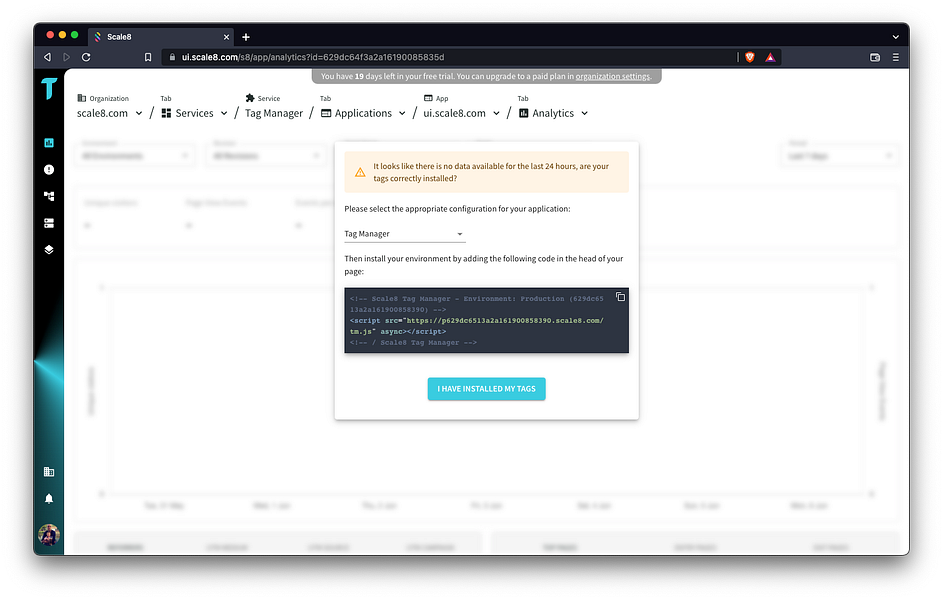Open Brave Rewards triangle icon
Screen dimensions: 943x600
770,57
